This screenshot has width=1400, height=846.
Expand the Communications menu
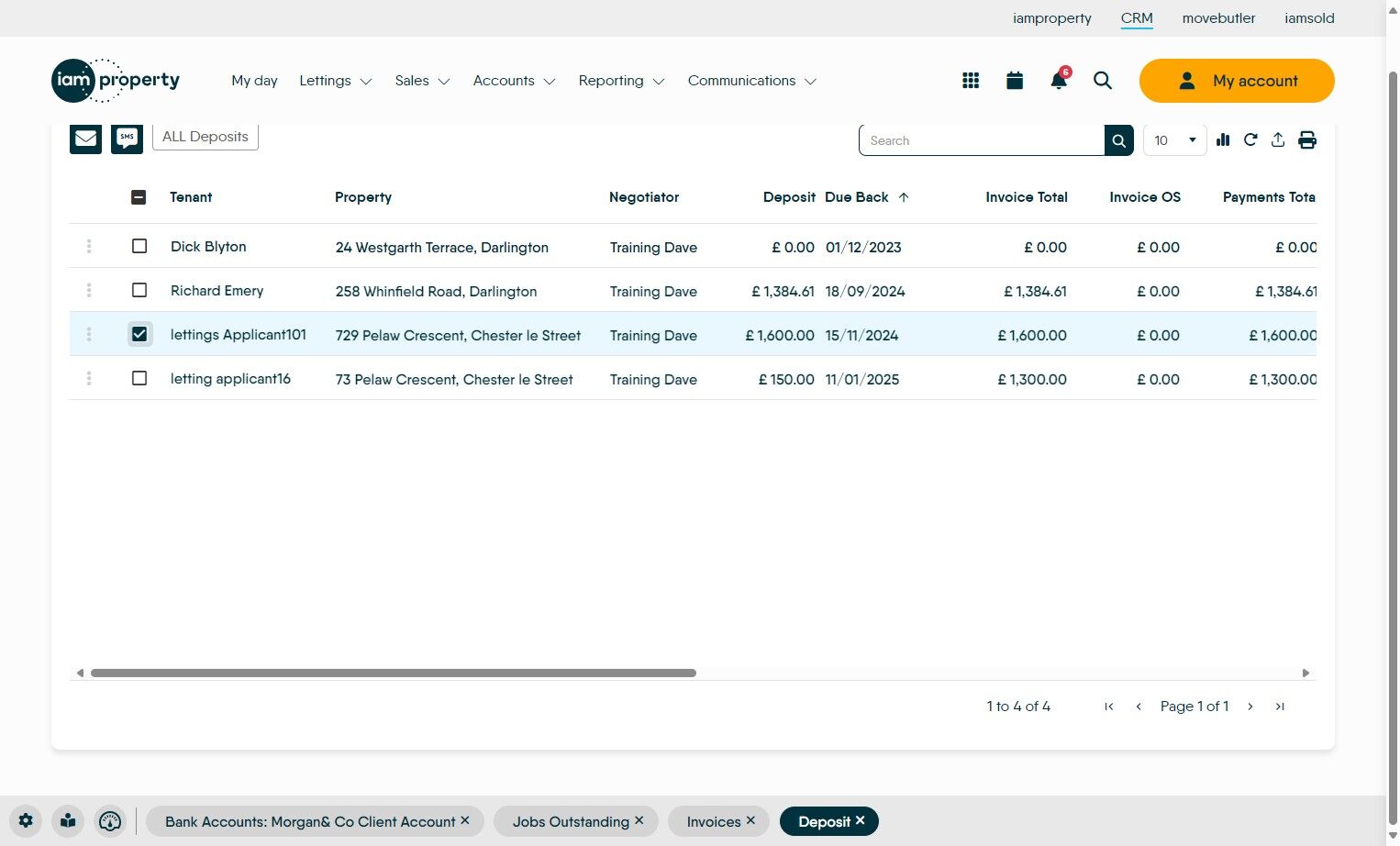(x=752, y=81)
